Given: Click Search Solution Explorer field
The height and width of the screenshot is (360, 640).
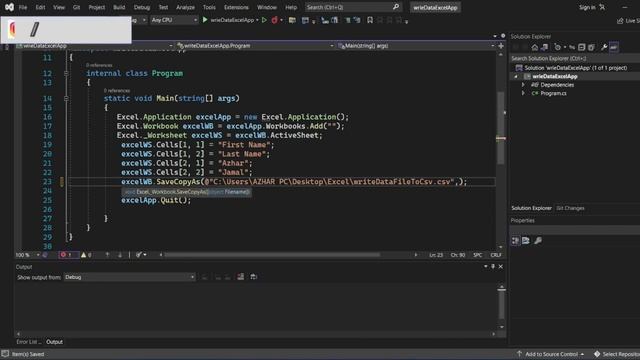Looking at the screenshot, I should click(575, 58).
